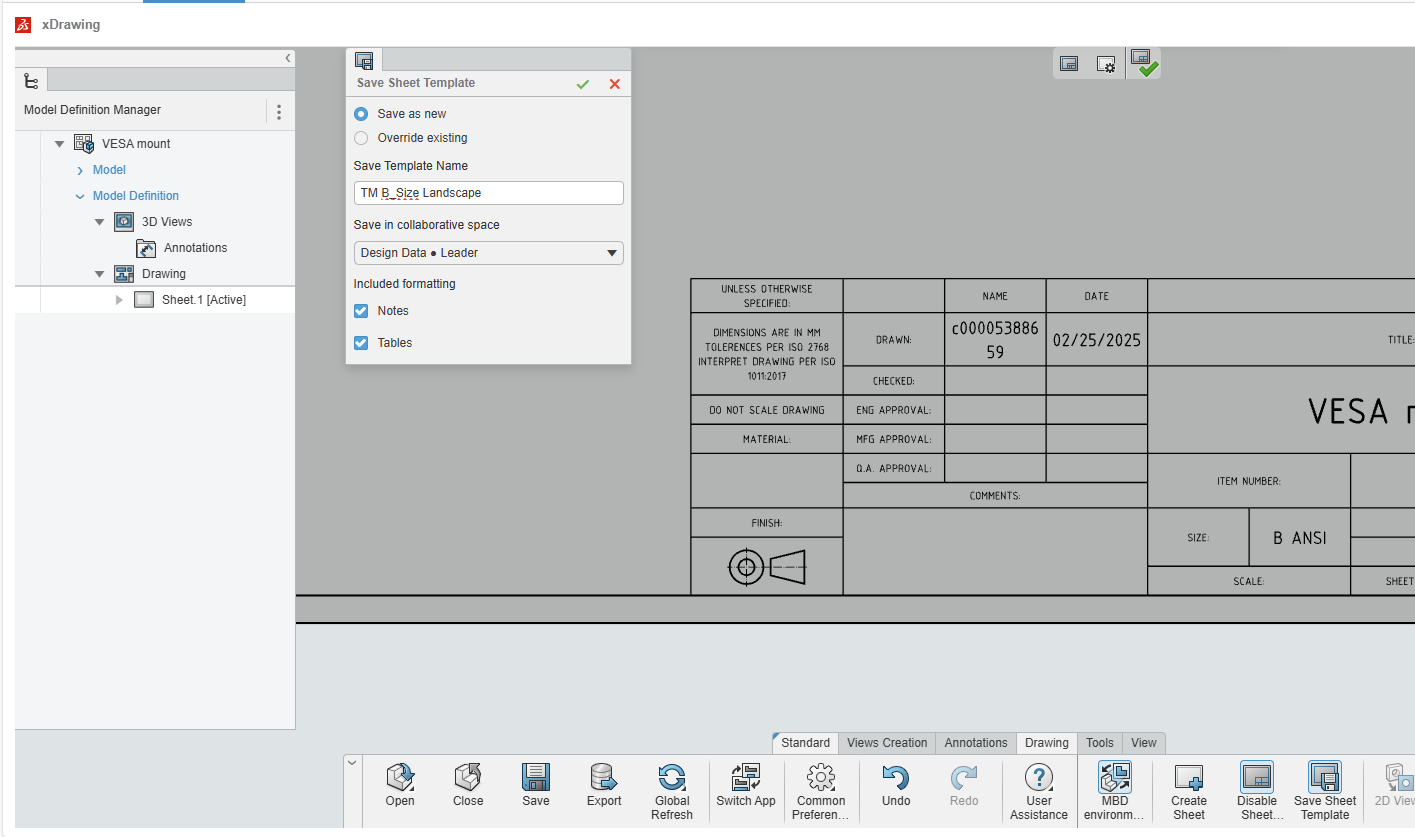1415x837 pixels.
Task: Expand the Sheet.1 [Active] arrow
Action: tap(119, 300)
